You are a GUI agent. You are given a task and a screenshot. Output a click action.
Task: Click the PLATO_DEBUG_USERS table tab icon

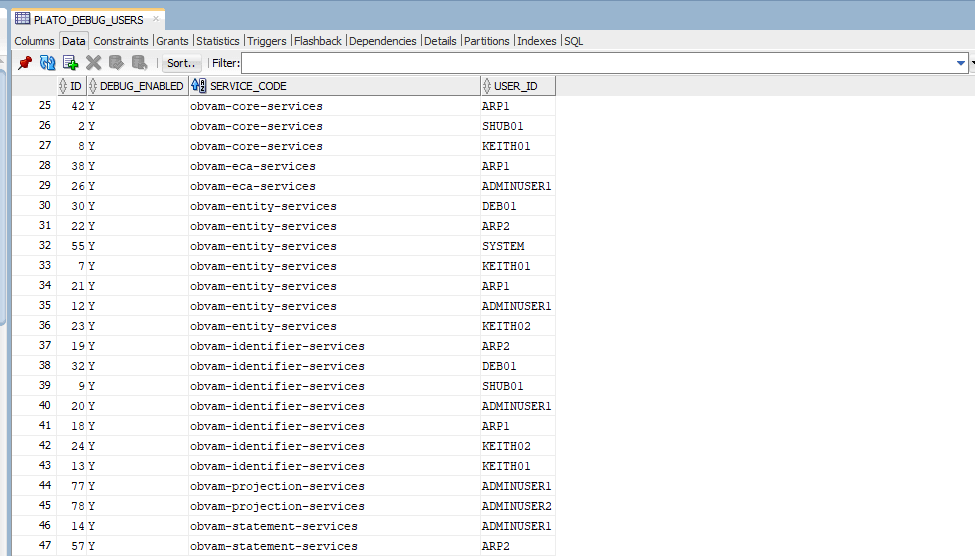[x=23, y=19]
